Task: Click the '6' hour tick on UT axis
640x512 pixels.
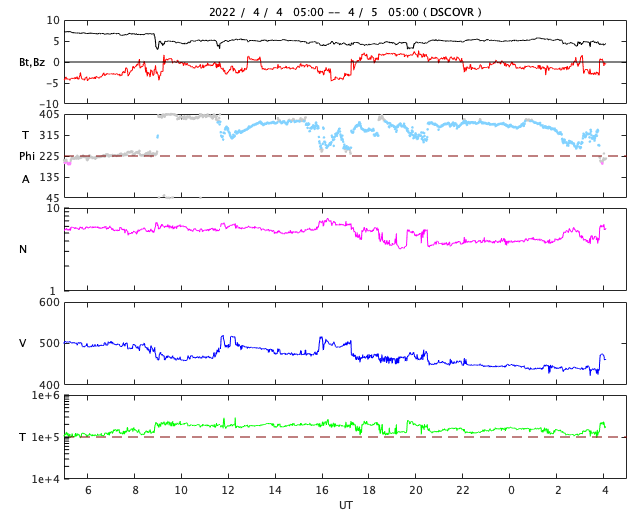Action: point(88,490)
